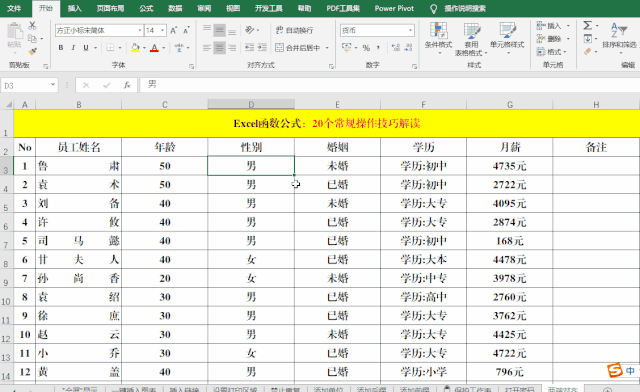Open the font size 14 dropdown
This screenshot has height=392, width=640.
coord(162,30)
